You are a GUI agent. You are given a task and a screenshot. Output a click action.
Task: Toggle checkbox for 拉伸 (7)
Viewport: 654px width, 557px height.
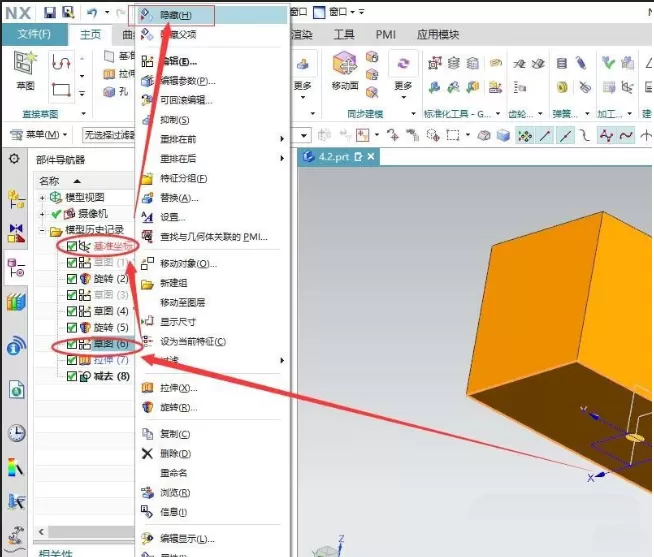click(x=72, y=360)
